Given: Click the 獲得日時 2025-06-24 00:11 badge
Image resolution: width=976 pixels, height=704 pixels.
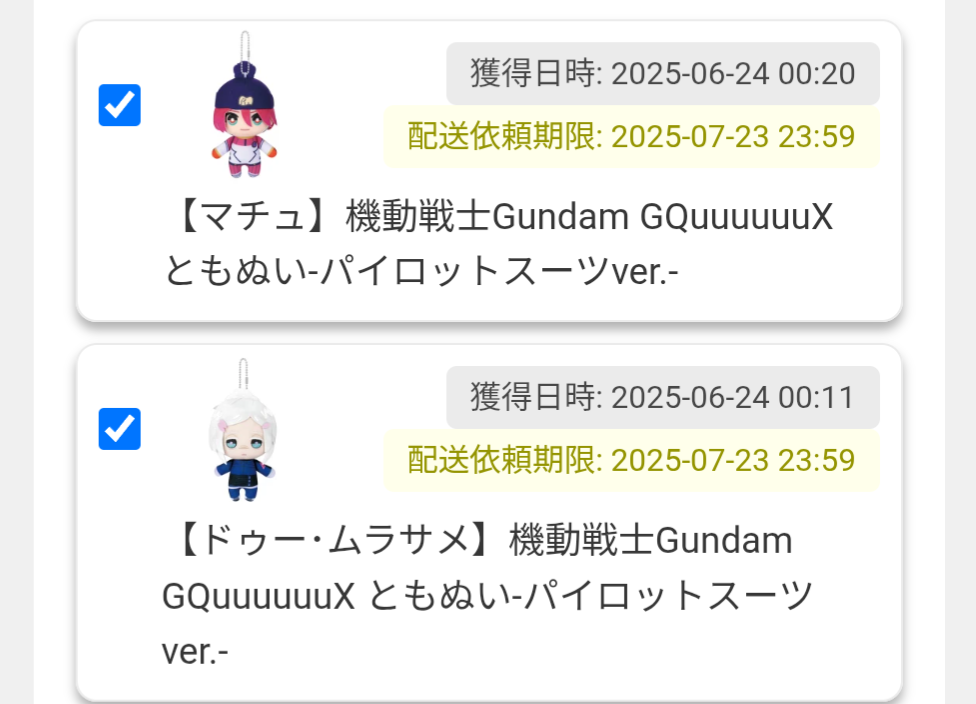Looking at the screenshot, I should (662, 397).
